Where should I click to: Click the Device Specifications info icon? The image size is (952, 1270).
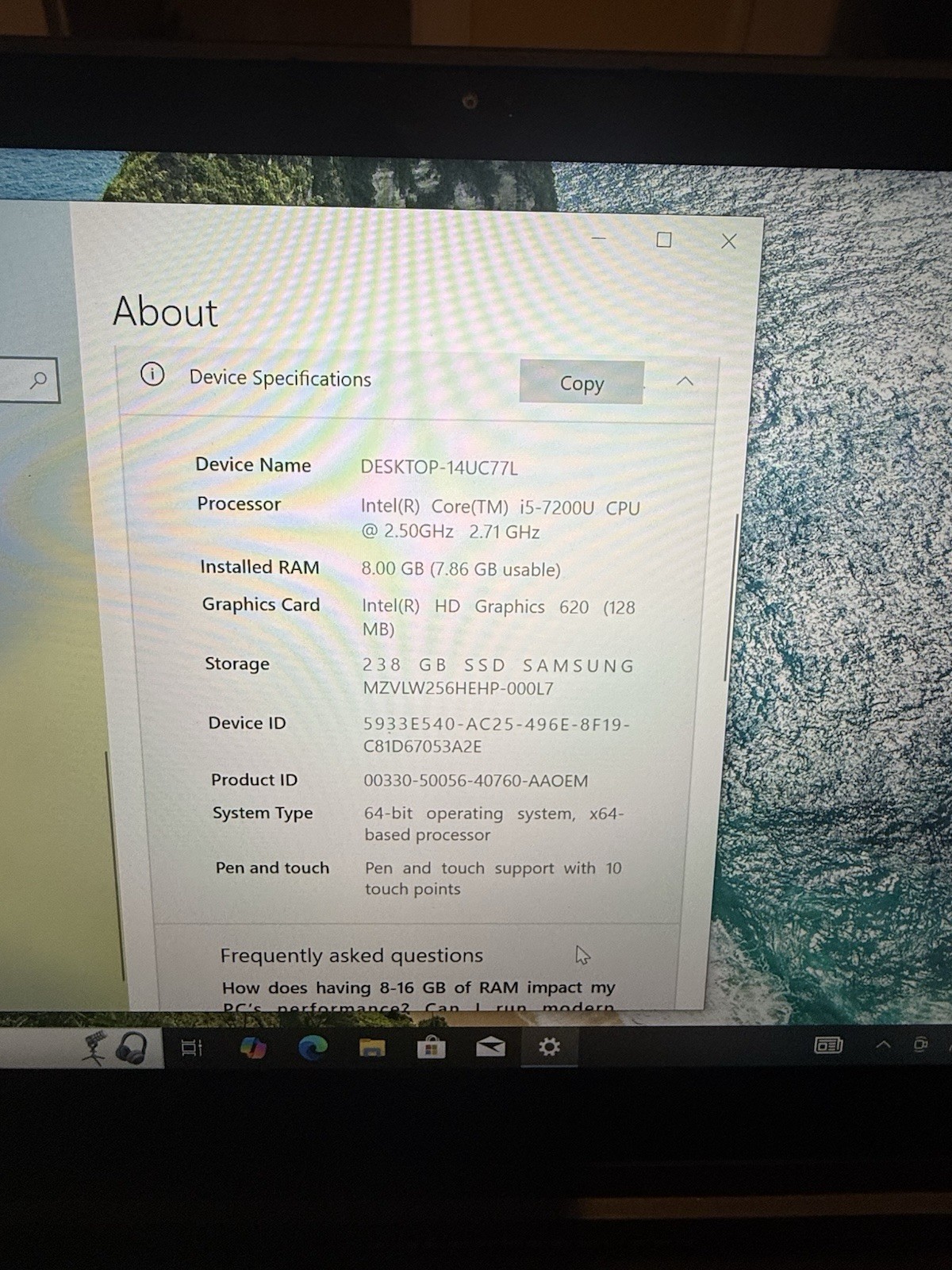152,374
